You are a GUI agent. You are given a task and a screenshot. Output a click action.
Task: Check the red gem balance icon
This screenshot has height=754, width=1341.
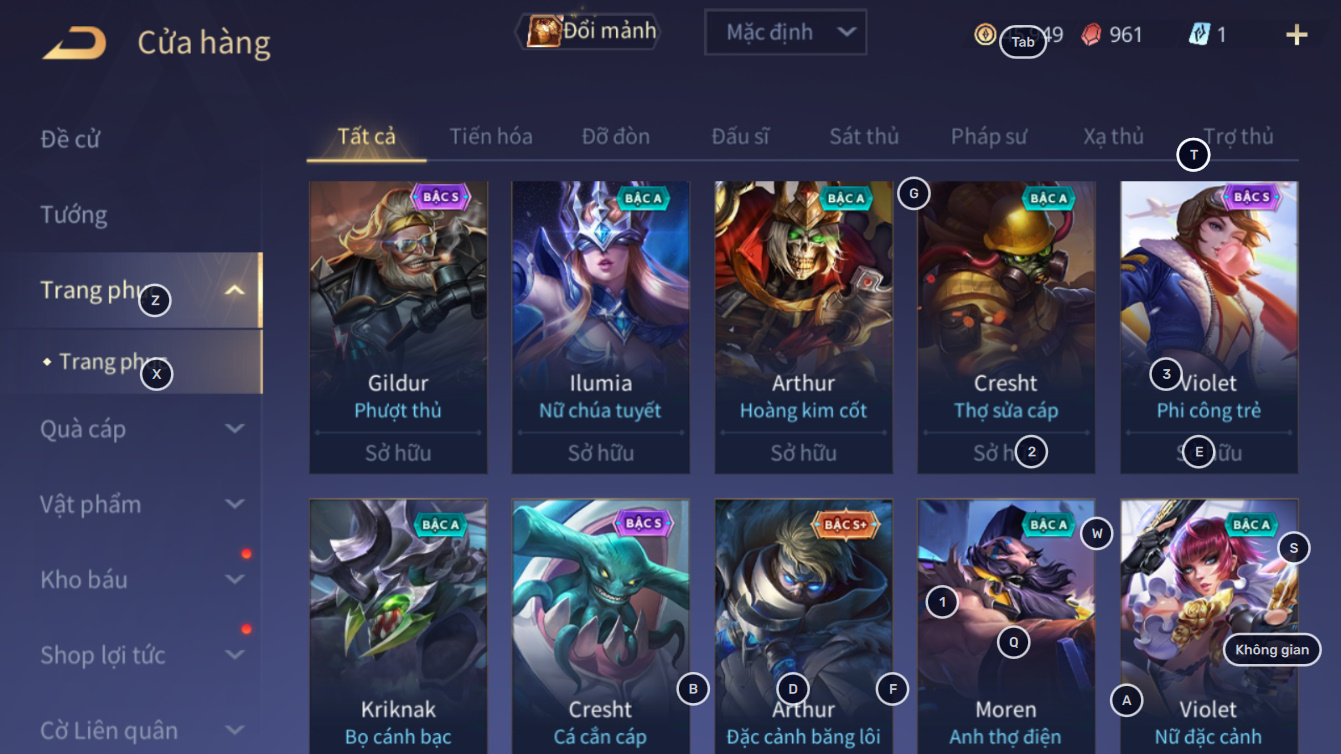coord(1091,34)
